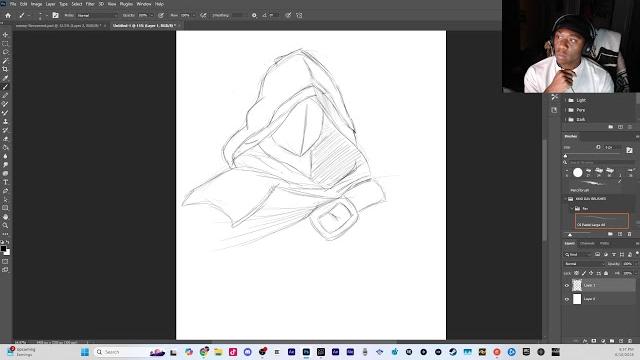Viewport: 640px width, 360px height.
Task: Create a new layer group in Layers panel
Action: click(612, 340)
